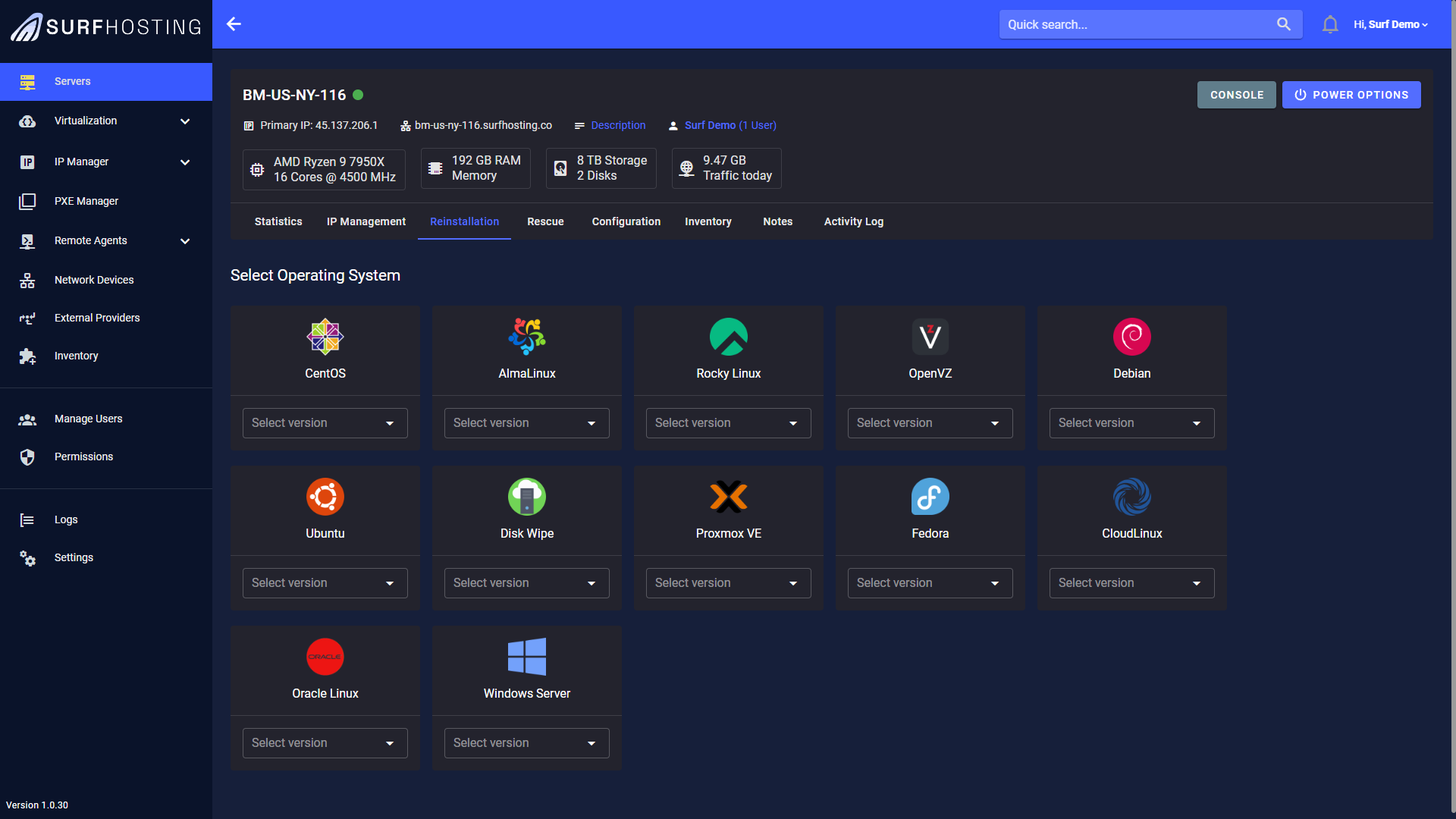
Task: Click the PXE Manager sidebar icon
Action: coord(27,201)
